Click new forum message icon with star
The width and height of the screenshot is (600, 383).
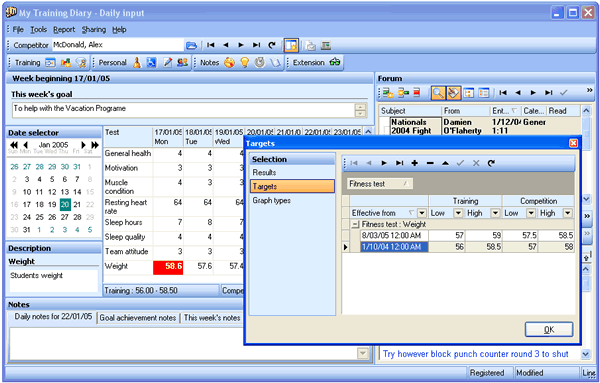click(388, 93)
